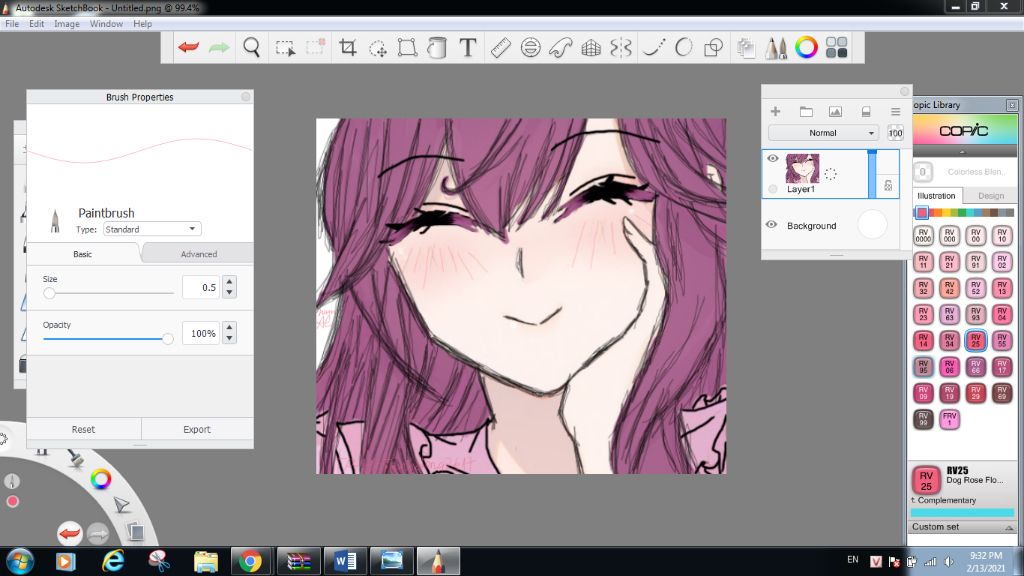Open the Normal blend mode dropdown
The height and width of the screenshot is (576, 1024).
[x=822, y=133]
